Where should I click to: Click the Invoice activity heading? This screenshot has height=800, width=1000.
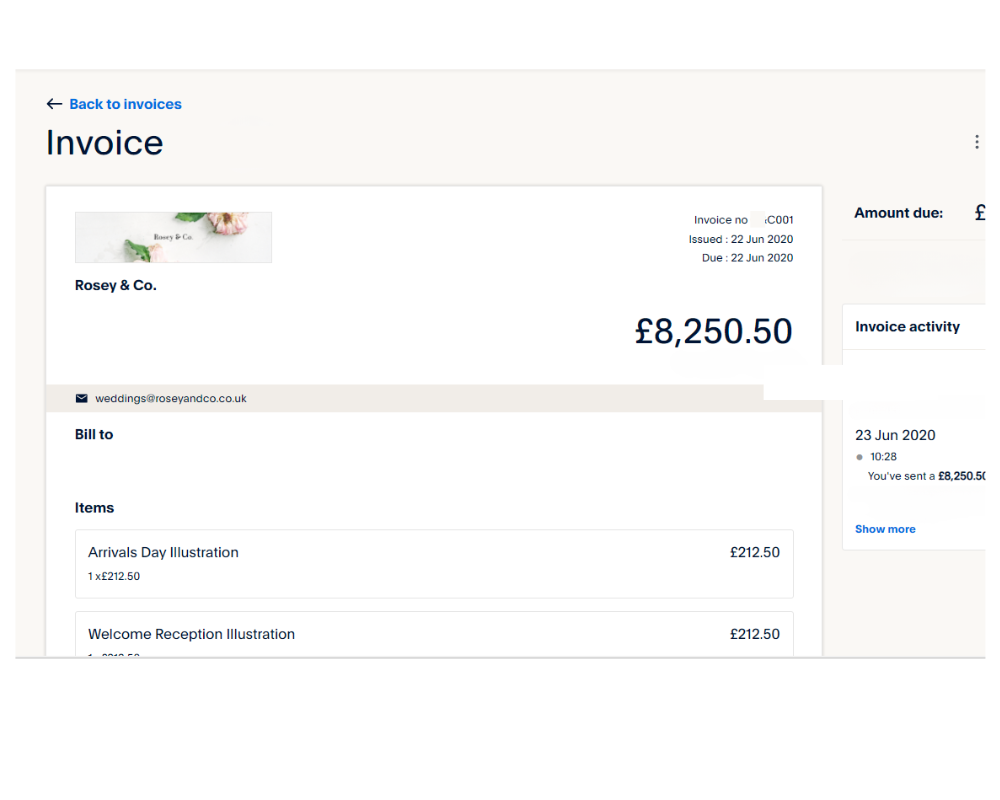pyautogui.click(x=907, y=327)
